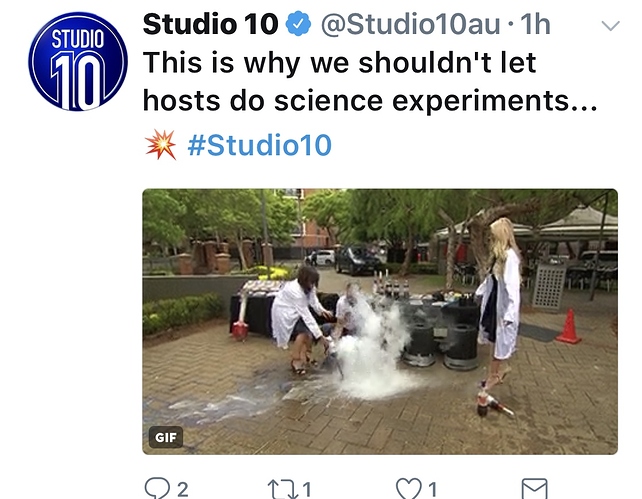
Task: Click the text "This is why we shouldn't let"
Action: [339, 63]
